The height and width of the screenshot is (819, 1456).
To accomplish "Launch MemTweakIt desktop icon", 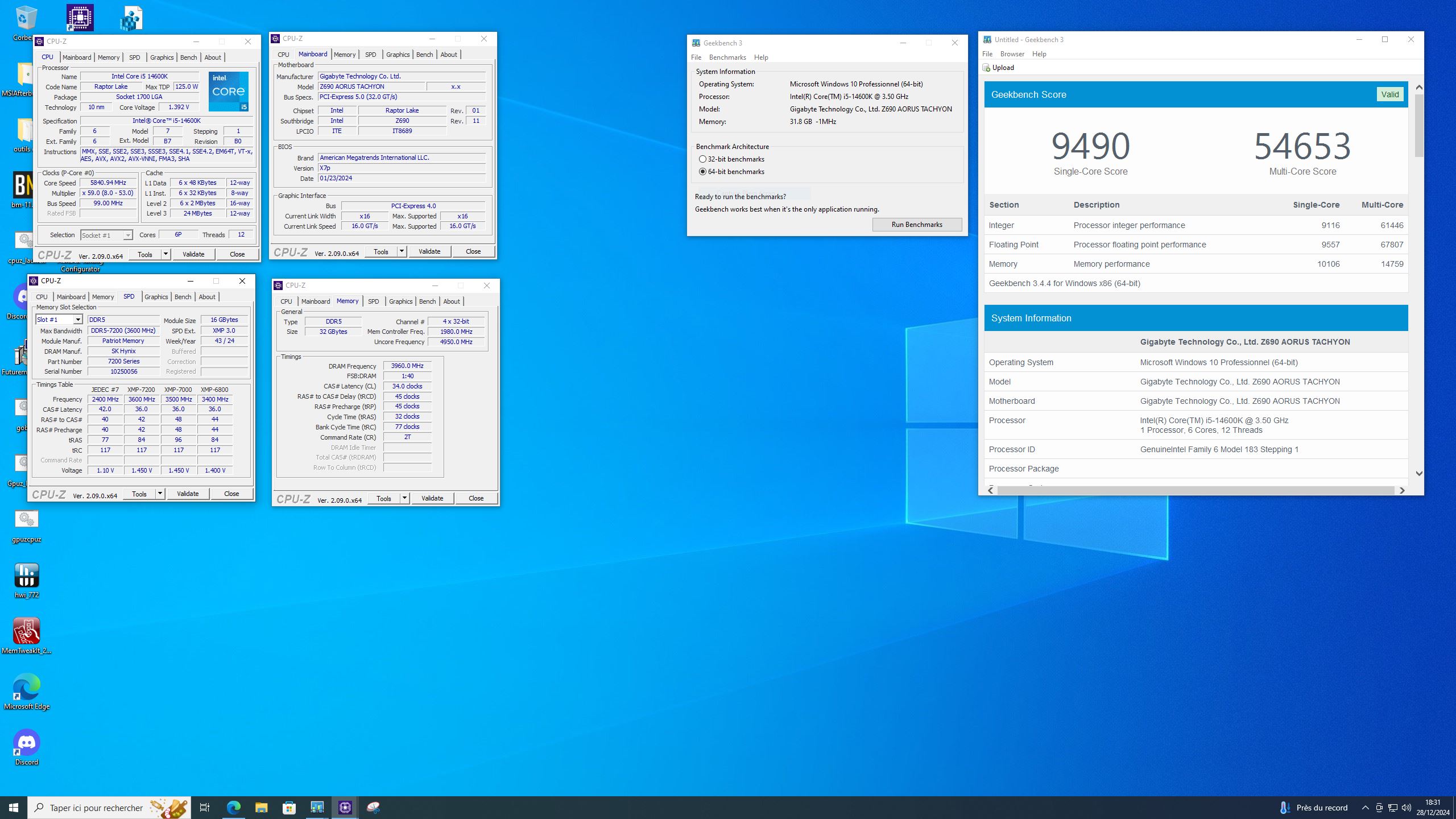I will coord(26,631).
